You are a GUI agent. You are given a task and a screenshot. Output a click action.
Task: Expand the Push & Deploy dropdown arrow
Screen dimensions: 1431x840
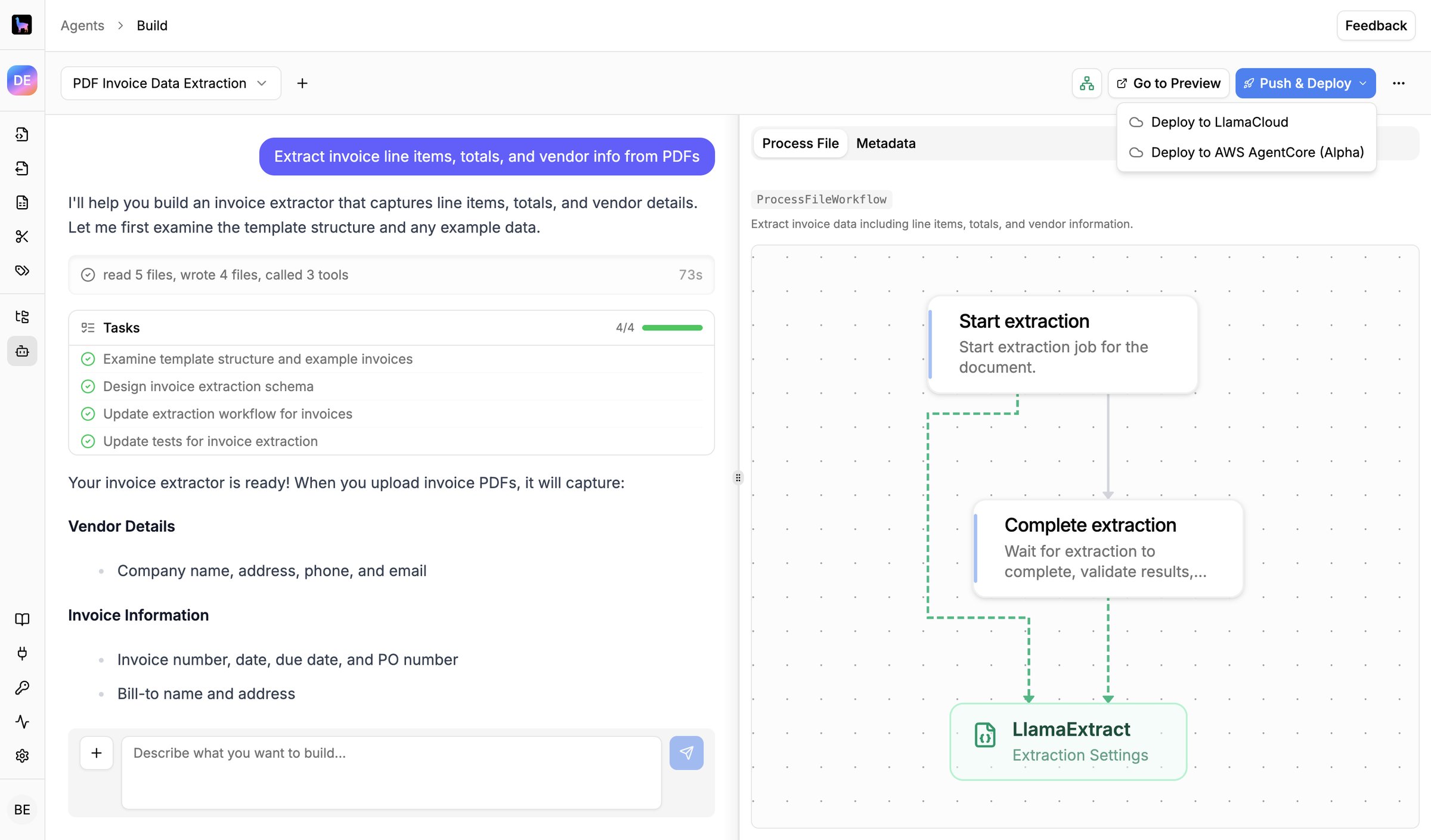point(1363,83)
